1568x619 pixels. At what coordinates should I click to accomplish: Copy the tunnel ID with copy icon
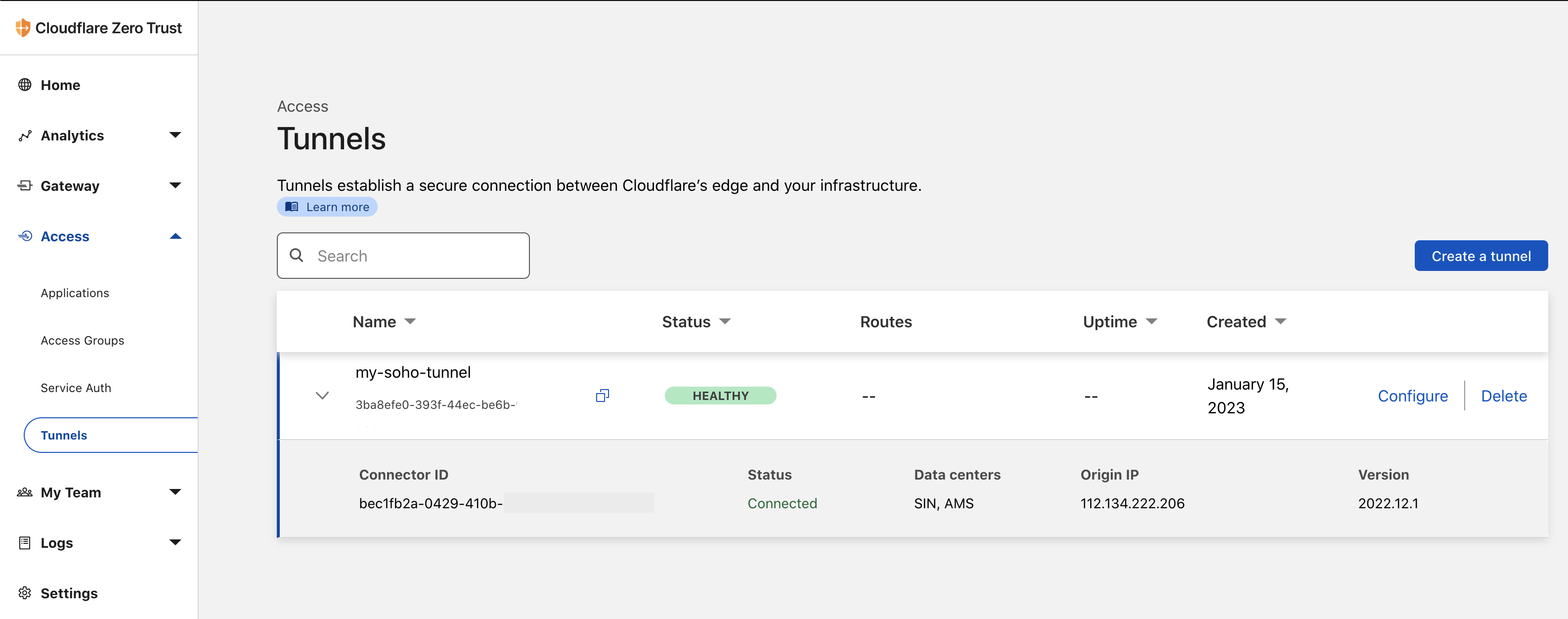(x=602, y=396)
